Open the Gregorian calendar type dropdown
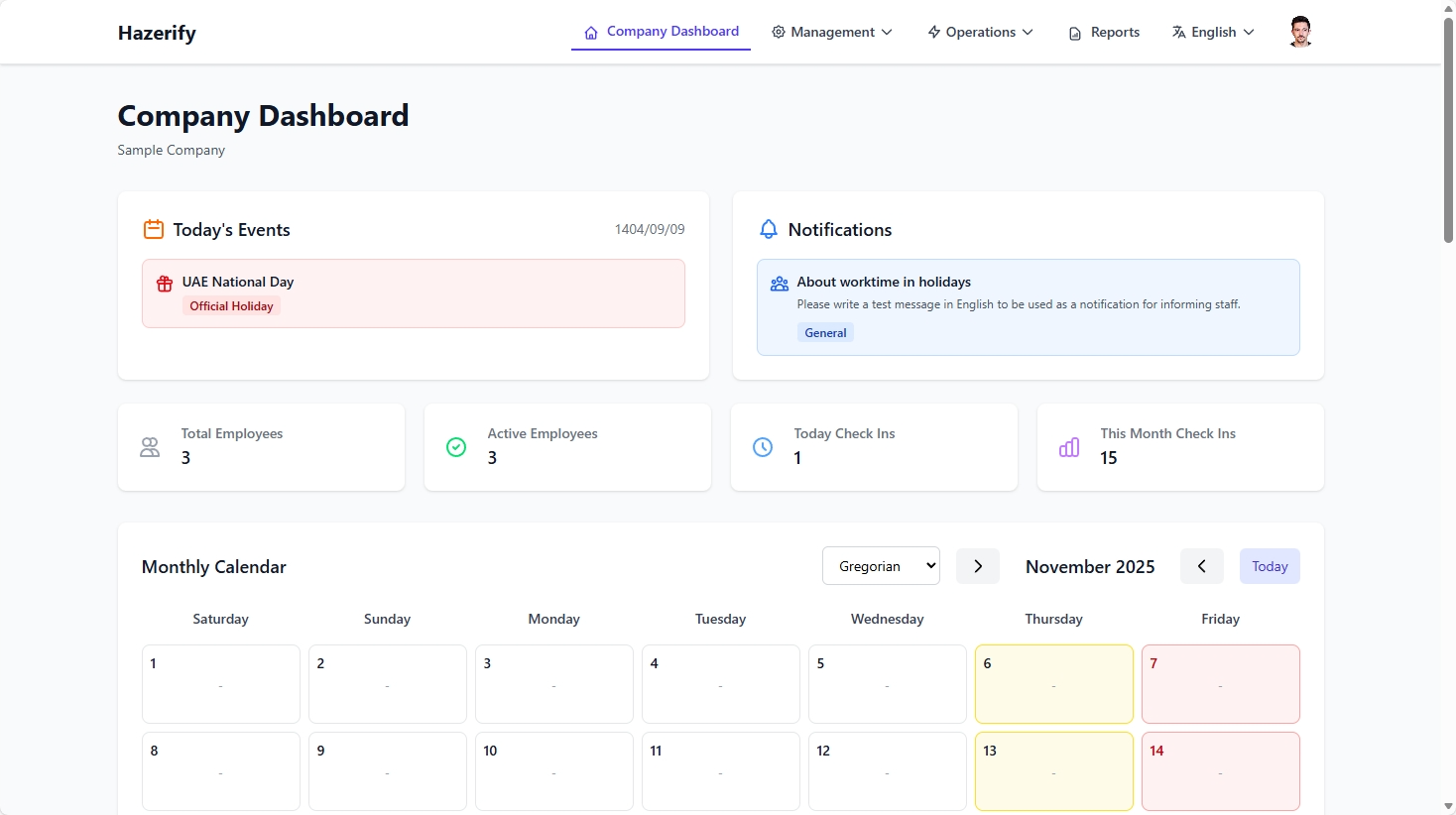The image size is (1456, 815). click(880, 565)
